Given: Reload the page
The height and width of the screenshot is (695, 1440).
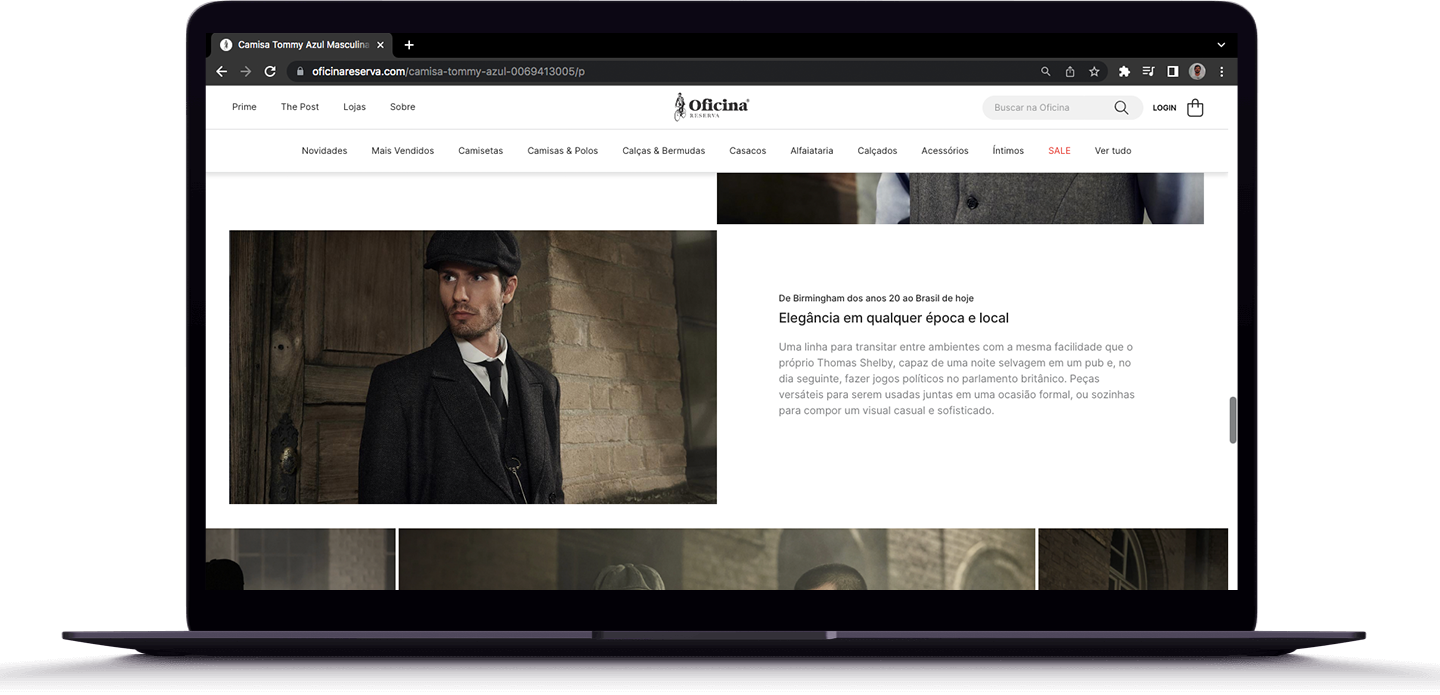Looking at the screenshot, I should [270, 71].
